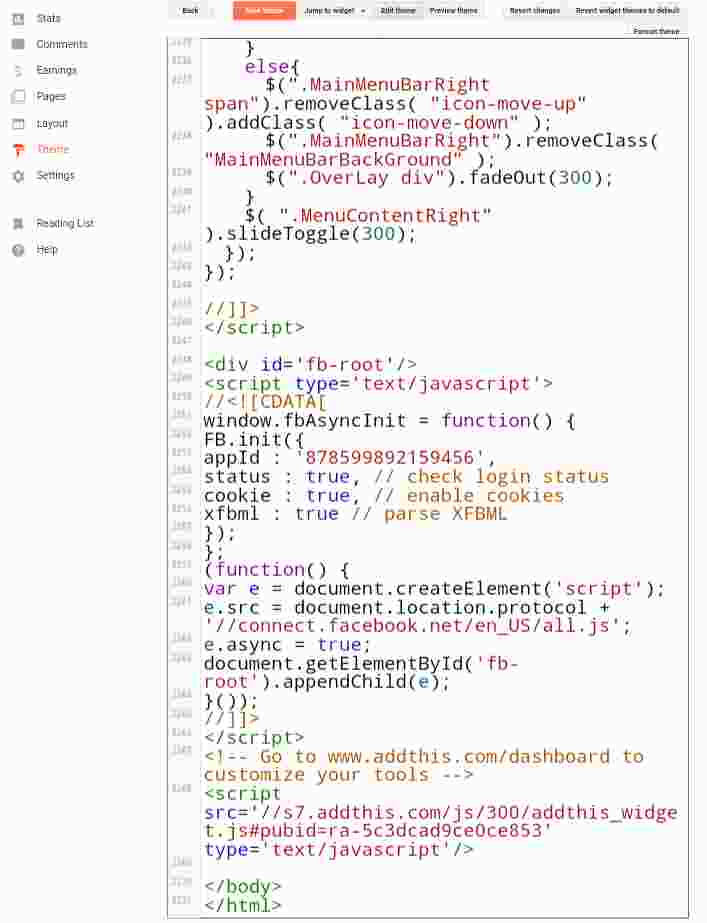
Task: Select the orange Theme paint-roller icon
Action: (18, 150)
